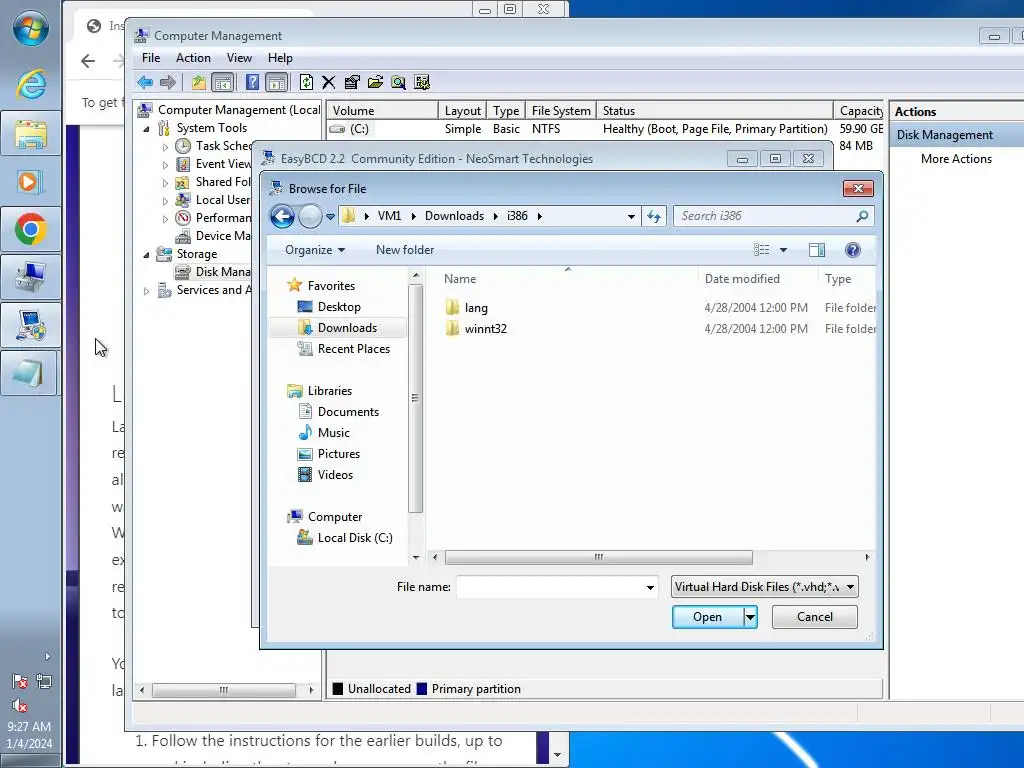1024x768 pixels.
Task: Click the file list horizontal scrollbar
Action: (x=598, y=558)
